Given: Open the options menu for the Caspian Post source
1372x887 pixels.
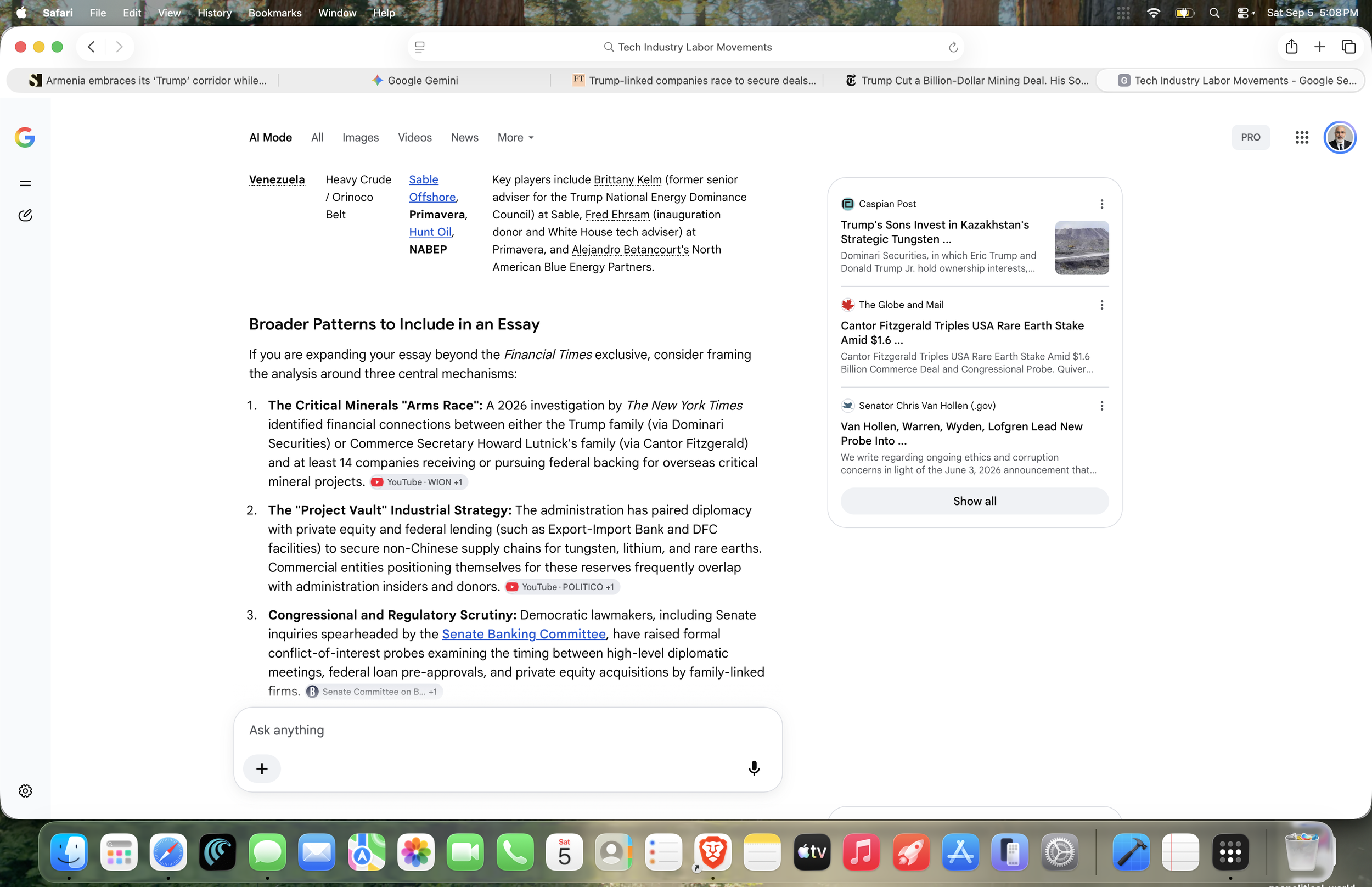Looking at the screenshot, I should coord(1101,204).
